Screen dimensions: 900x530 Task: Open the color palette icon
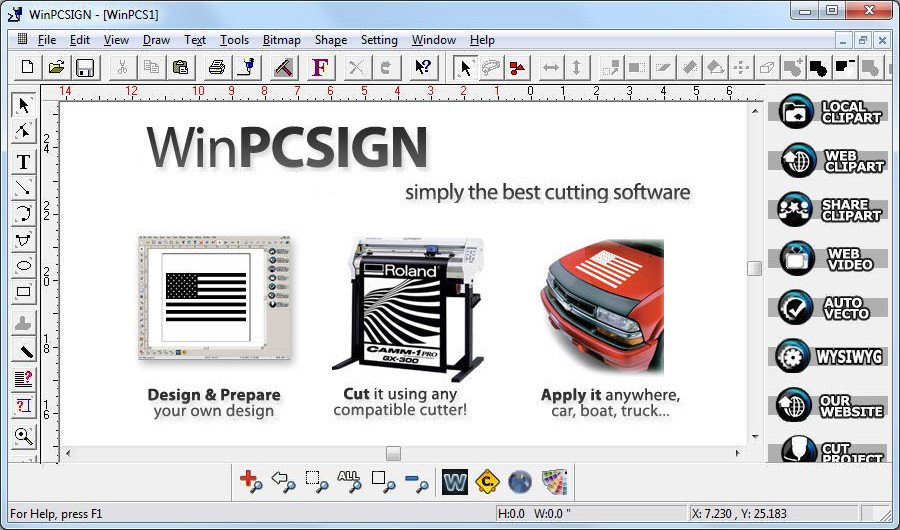554,482
